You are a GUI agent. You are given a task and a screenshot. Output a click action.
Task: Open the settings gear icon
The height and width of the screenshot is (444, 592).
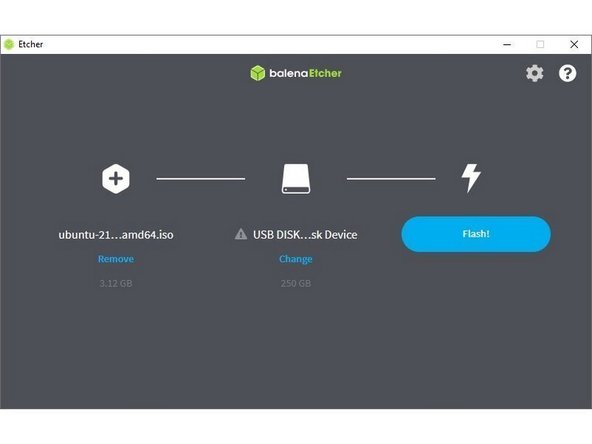535,73
